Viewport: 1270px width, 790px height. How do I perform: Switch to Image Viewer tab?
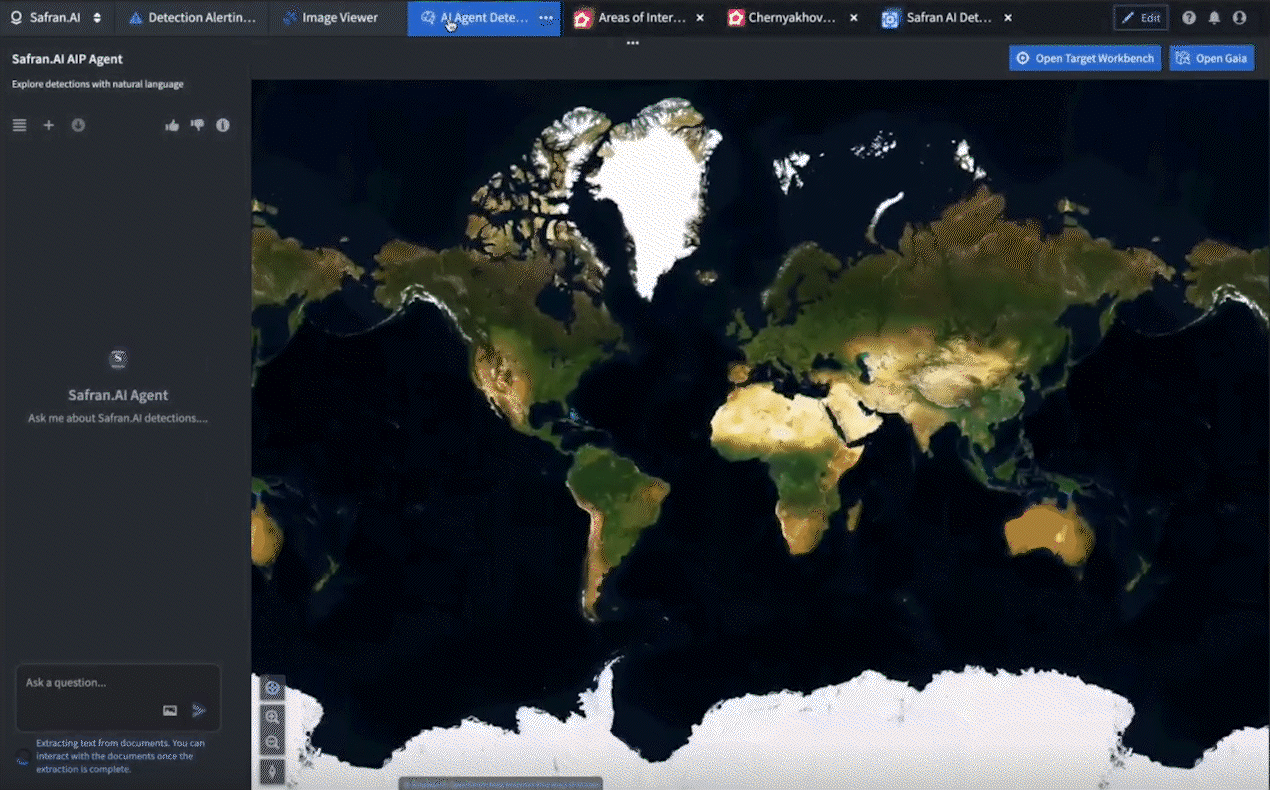330,18
